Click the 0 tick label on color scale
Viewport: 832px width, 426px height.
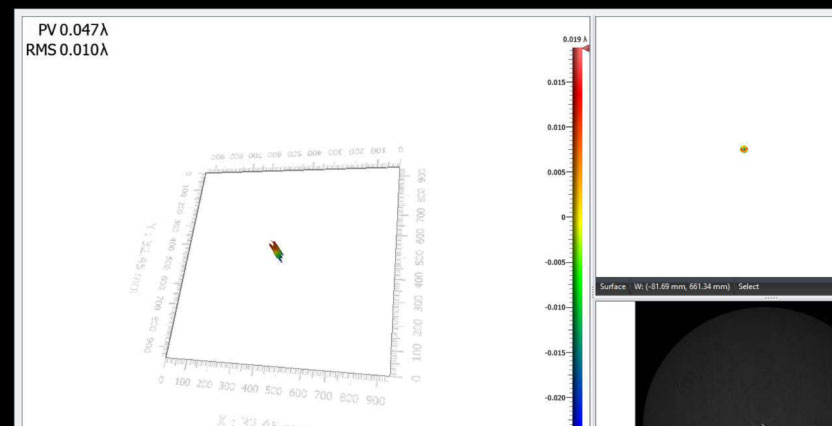pyautogui.click(x=564, y=217)
